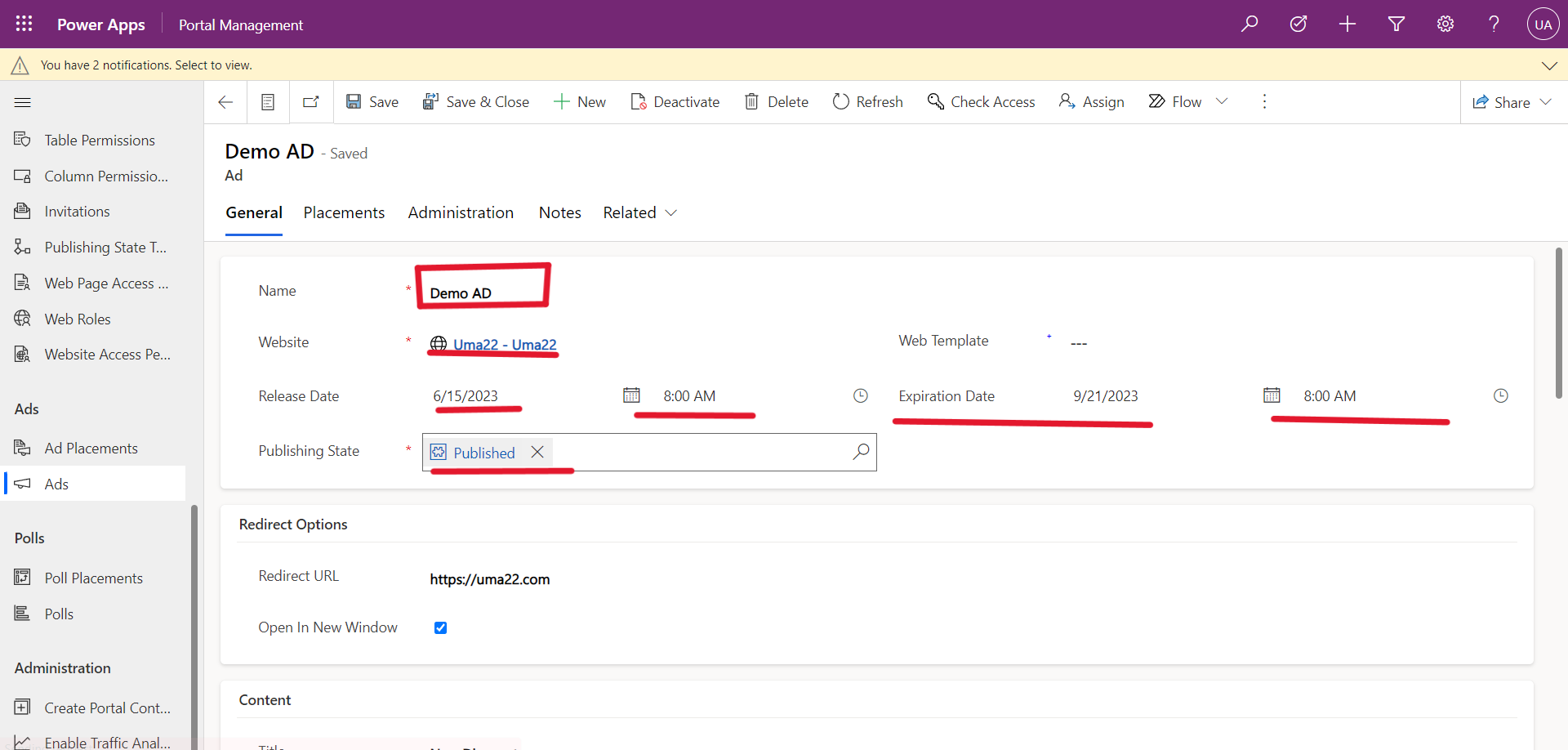Open the UA user account avatar
The height and width of the screenshot is (750, 1568).
click(x=1543, y=24)
